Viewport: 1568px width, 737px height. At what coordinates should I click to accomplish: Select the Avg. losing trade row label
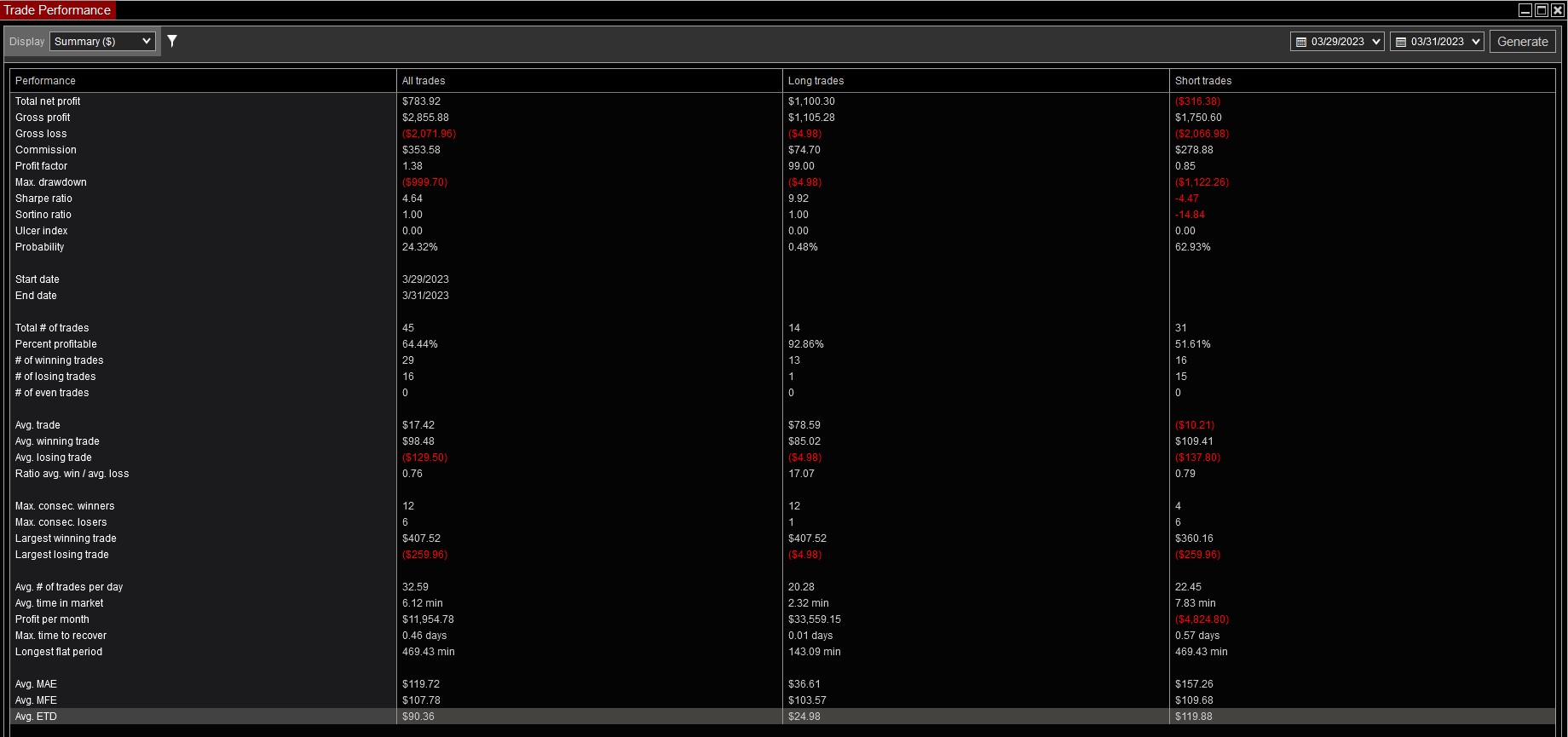(x=54, y=458)
